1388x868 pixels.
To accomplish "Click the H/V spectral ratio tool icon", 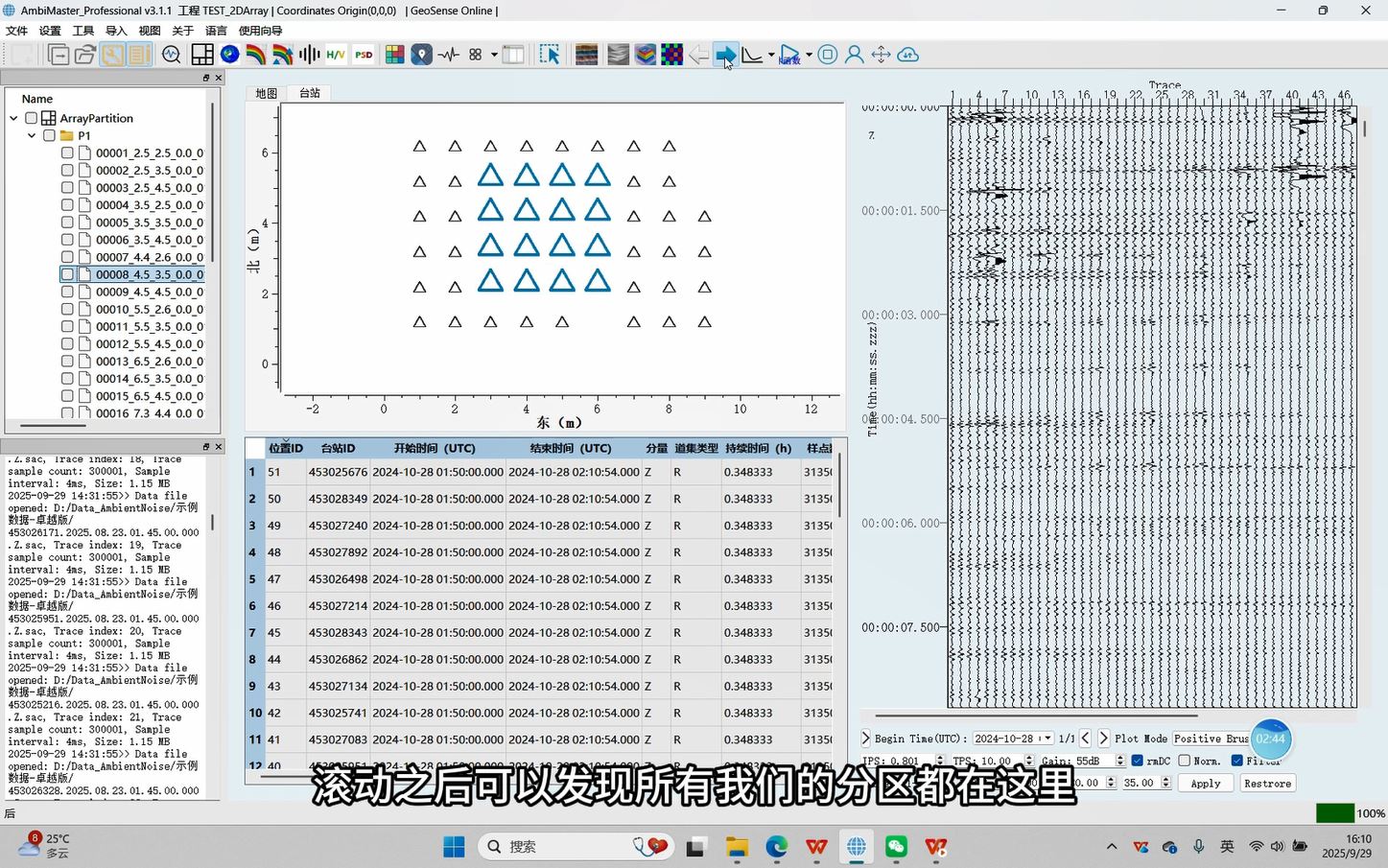I will pos(336,55).
